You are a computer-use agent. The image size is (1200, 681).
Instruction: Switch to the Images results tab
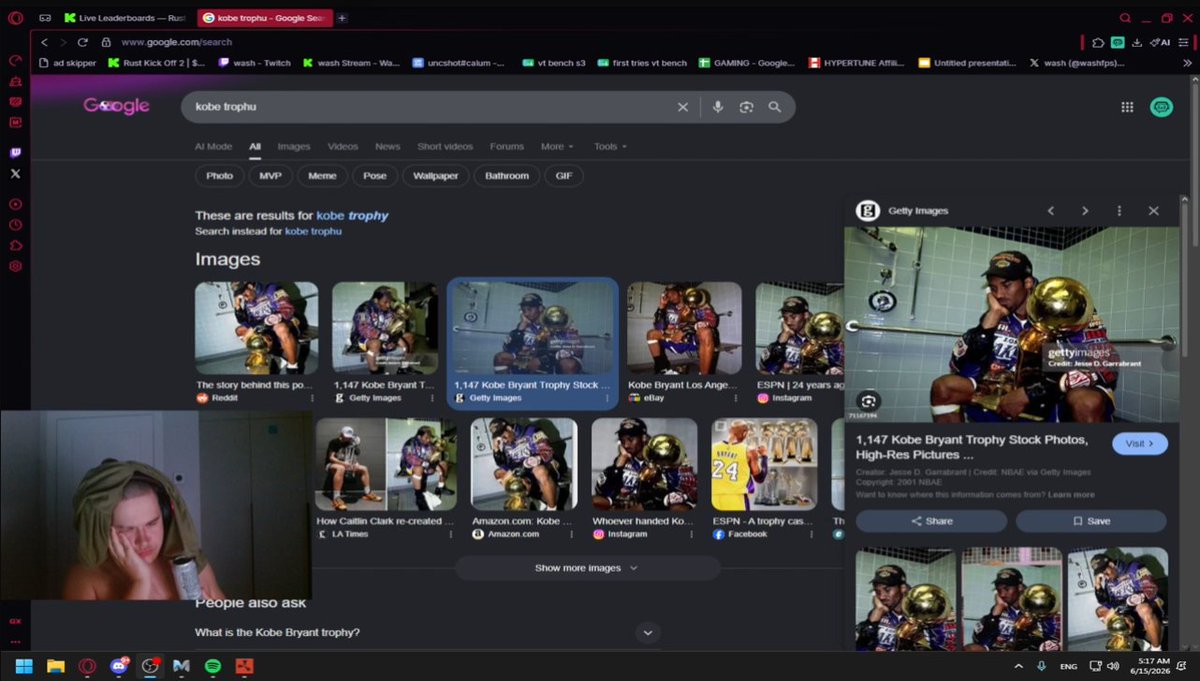pos(294,146)
